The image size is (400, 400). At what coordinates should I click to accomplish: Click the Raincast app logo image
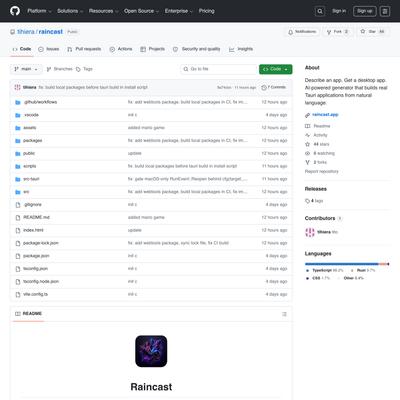pyautogui.click(x=151, y=351)
